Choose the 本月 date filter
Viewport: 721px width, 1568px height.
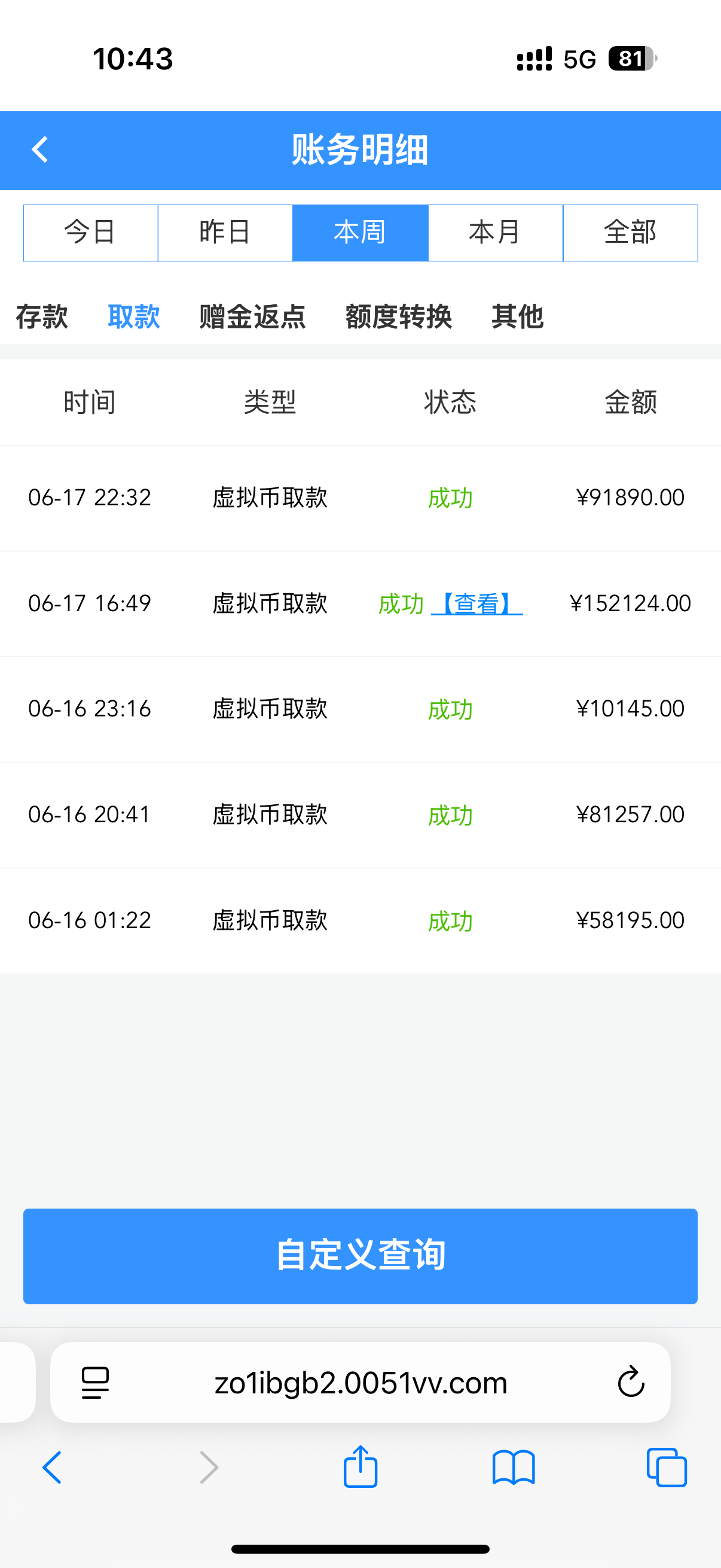pos(495,233)
